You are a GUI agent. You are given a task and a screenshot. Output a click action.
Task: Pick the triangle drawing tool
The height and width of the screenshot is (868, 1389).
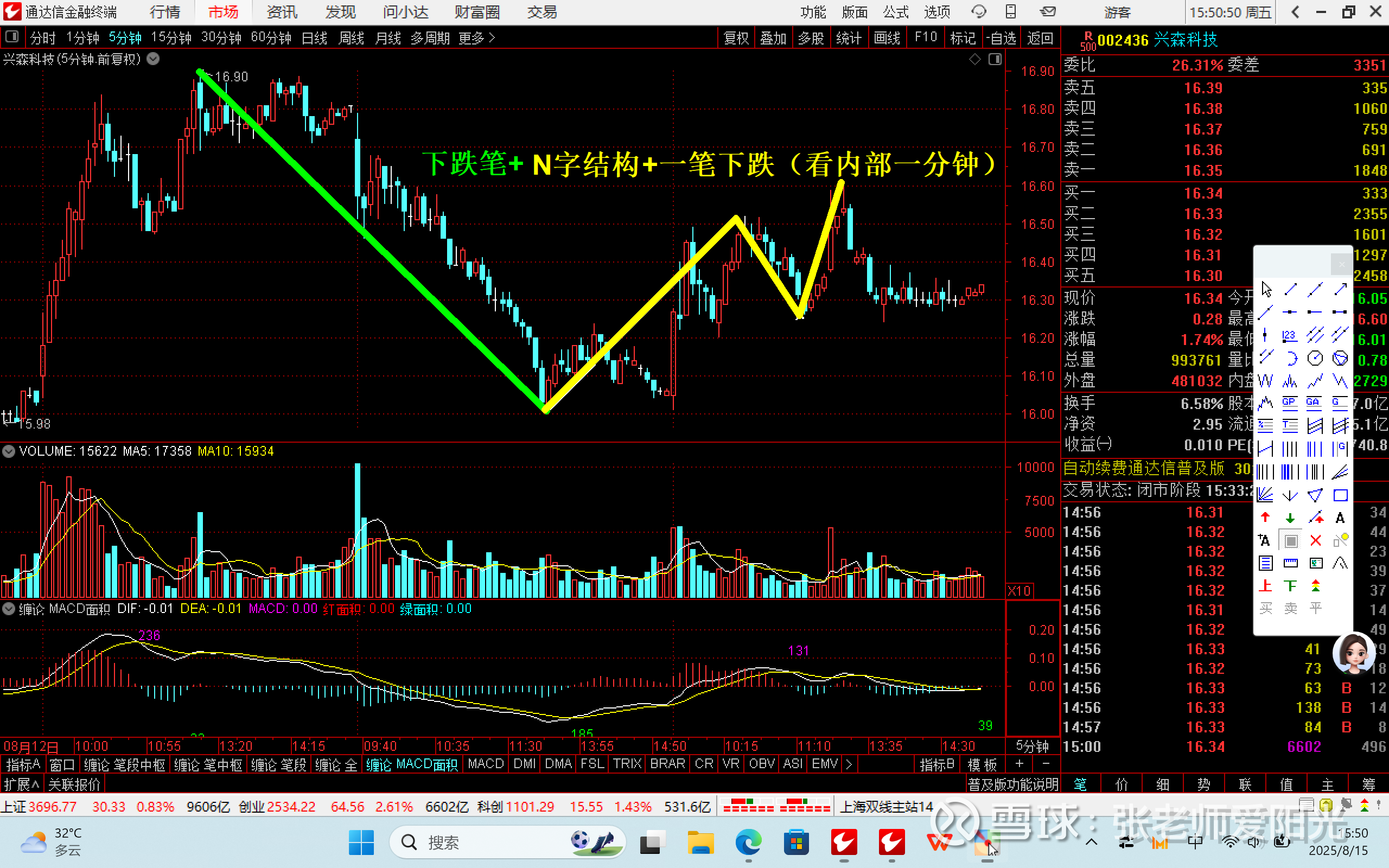click(1315, 495)
